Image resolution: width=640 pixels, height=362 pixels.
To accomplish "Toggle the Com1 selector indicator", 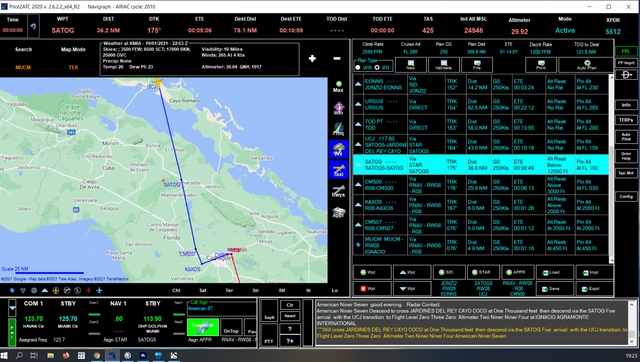I will pos(94,314).
